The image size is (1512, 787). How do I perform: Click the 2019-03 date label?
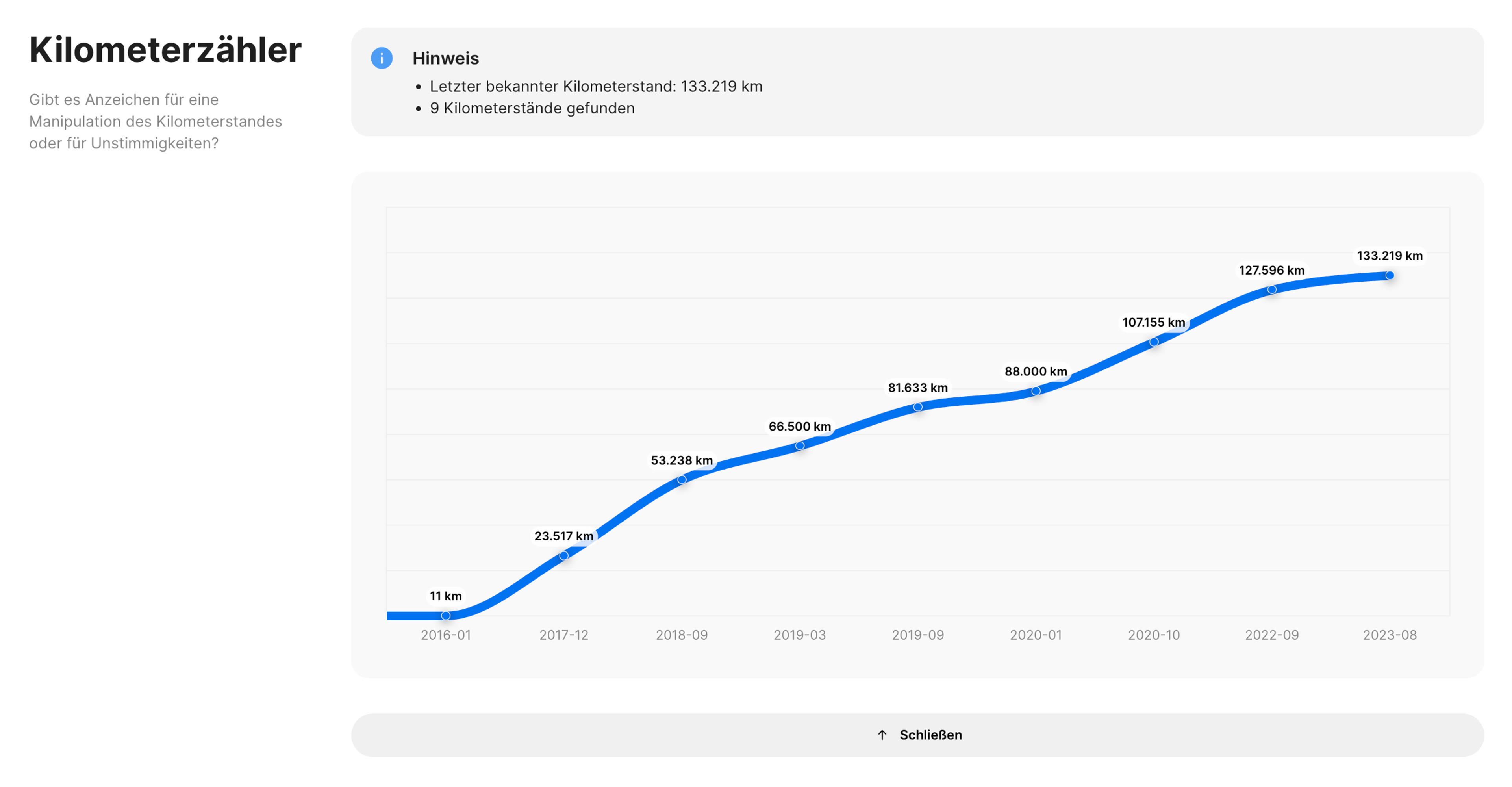point(799,635)
